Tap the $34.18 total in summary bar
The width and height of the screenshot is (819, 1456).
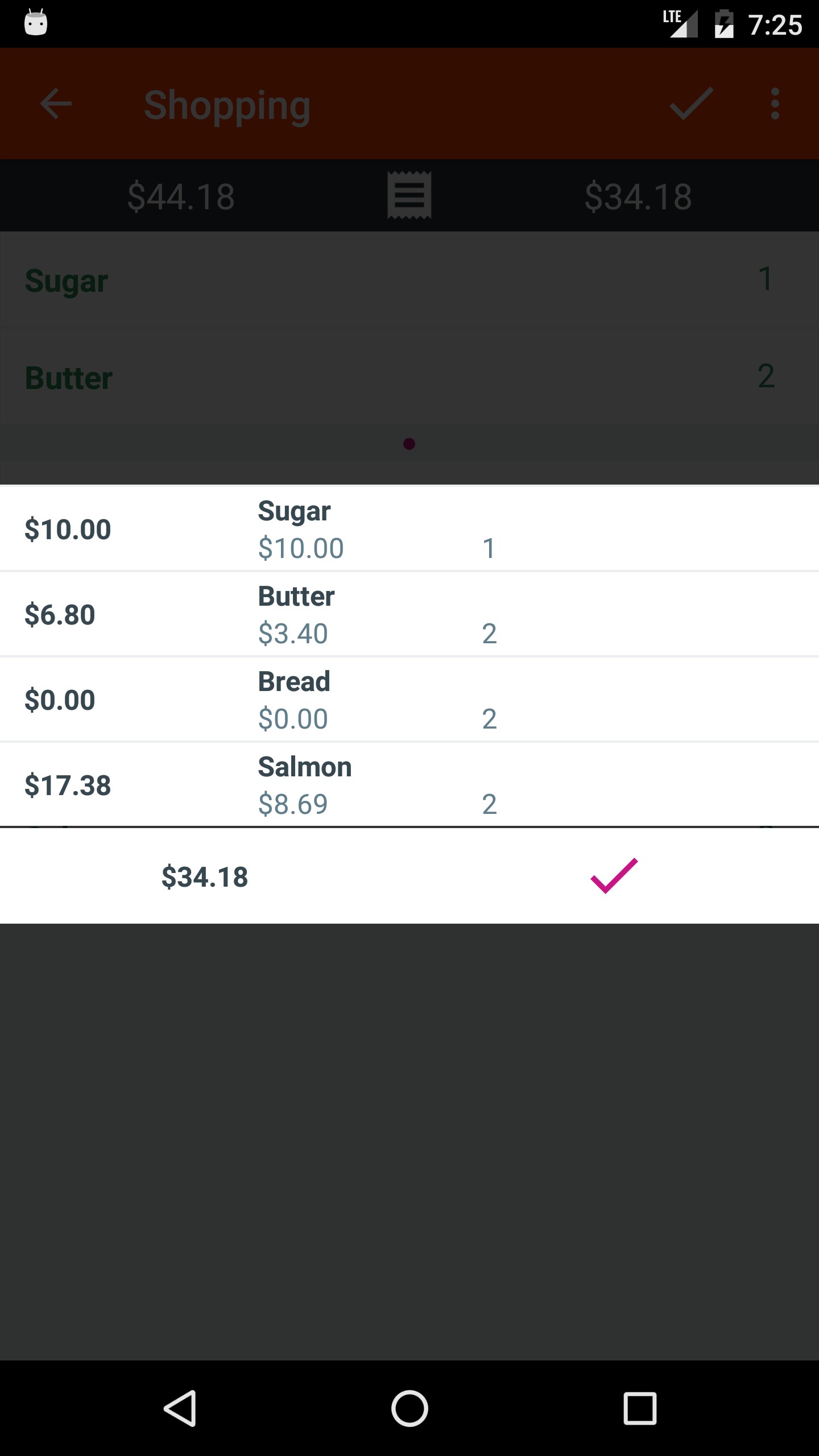pos(638,196)
